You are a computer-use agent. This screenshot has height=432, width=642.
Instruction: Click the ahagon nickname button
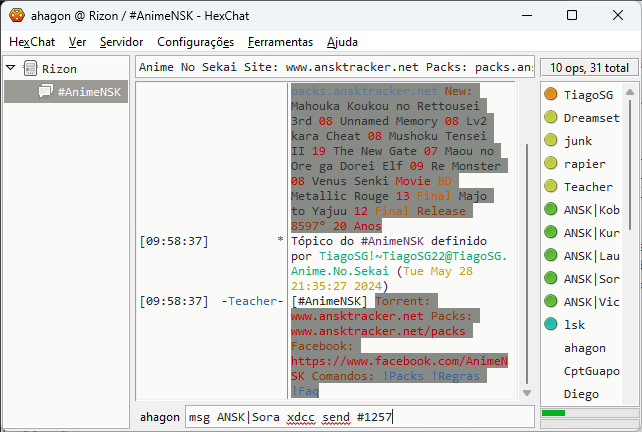159,416
